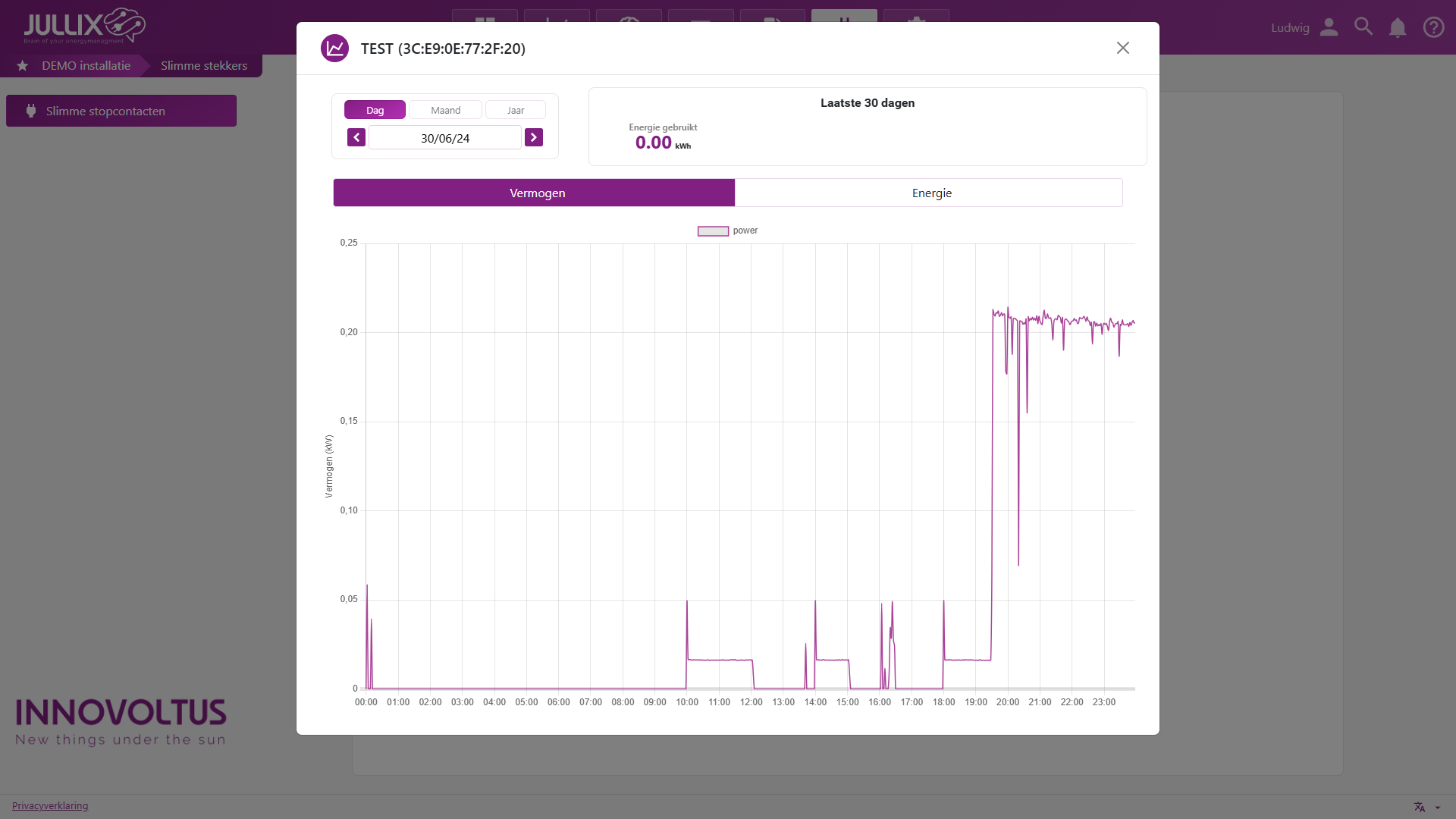The image size is (1456, 819).
Task: Open the help question mark icon
Action: [x=1433, y=27]
